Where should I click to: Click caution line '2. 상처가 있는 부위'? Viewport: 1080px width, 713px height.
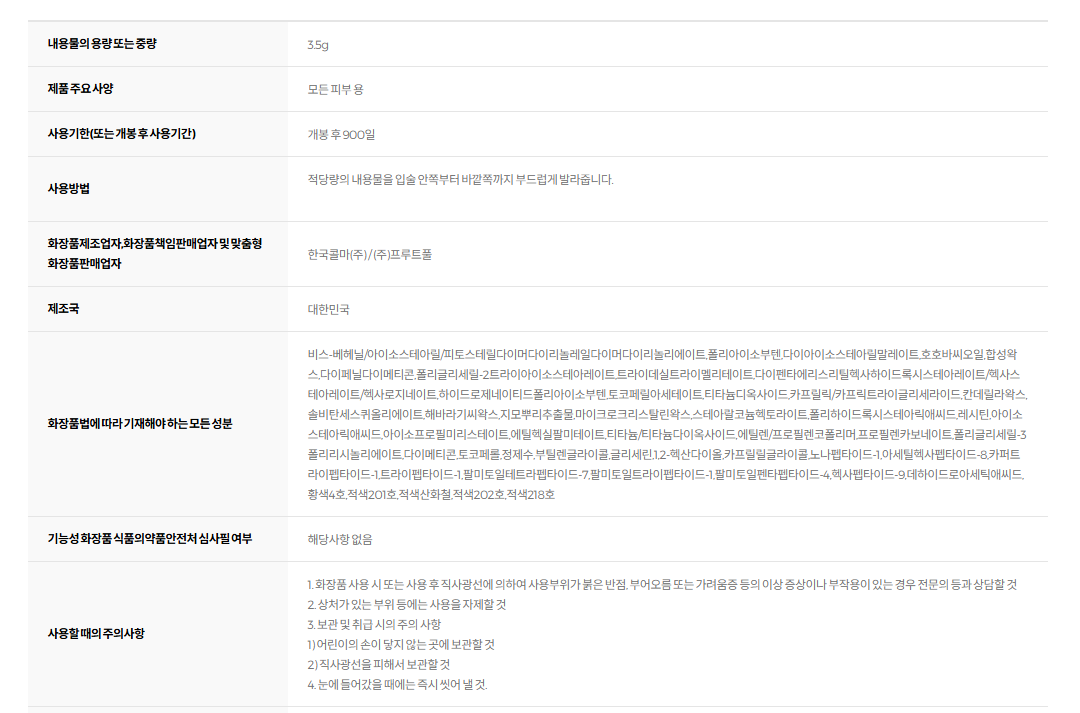tap(407, 604)
